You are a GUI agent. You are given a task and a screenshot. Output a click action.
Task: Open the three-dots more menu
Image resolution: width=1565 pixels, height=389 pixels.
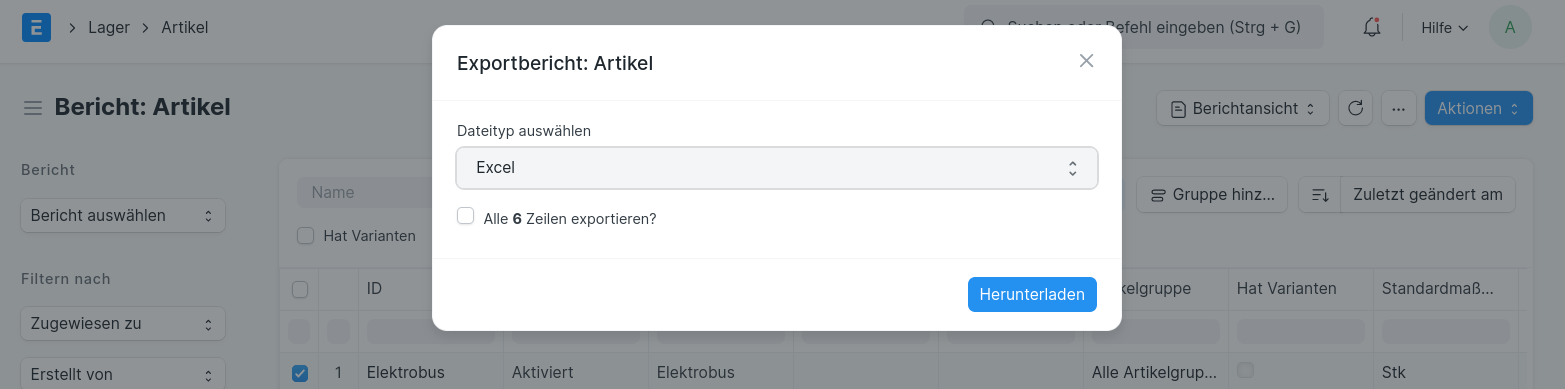(x=1399, y=108)
